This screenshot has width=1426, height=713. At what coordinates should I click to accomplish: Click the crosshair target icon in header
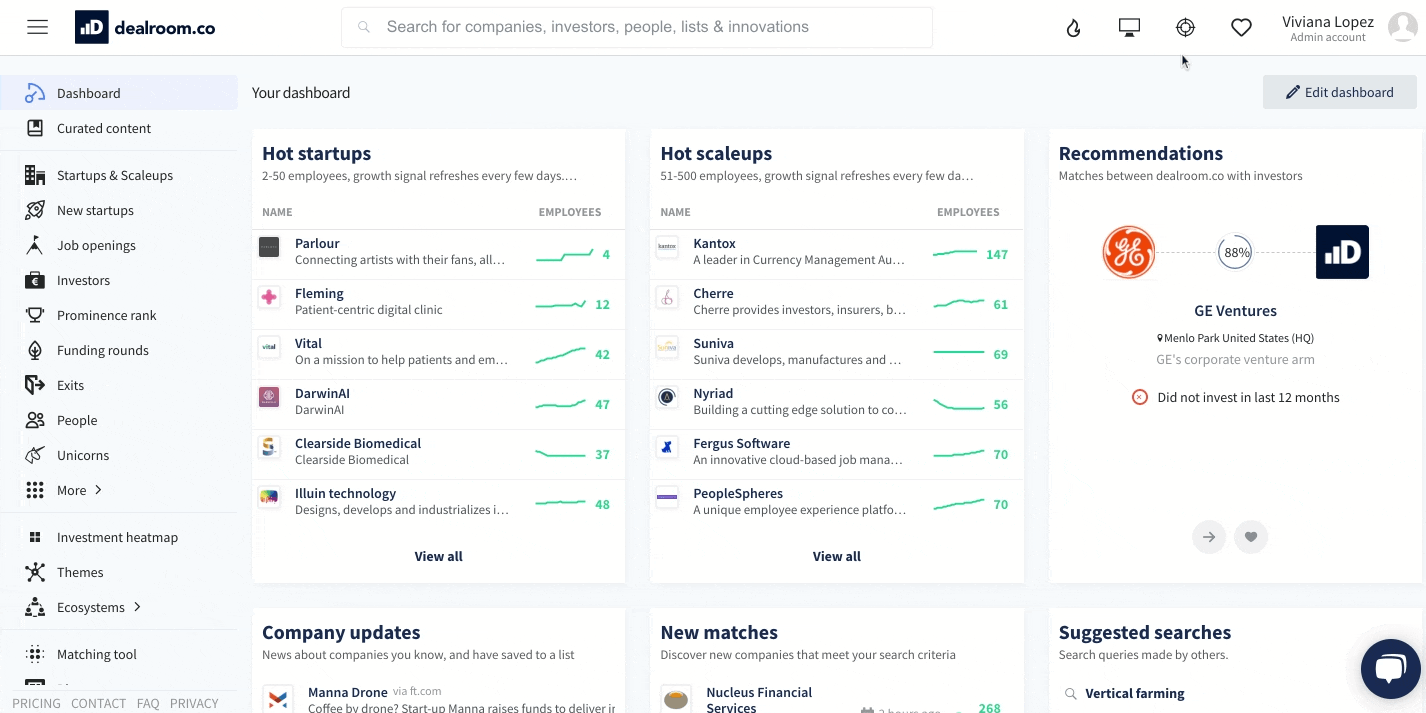[x=1185, y=28]
